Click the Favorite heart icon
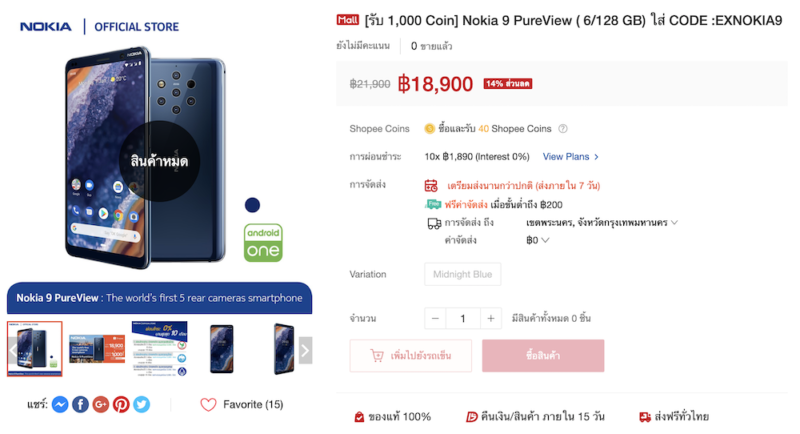The image size is (800, 434). (208, 405)
